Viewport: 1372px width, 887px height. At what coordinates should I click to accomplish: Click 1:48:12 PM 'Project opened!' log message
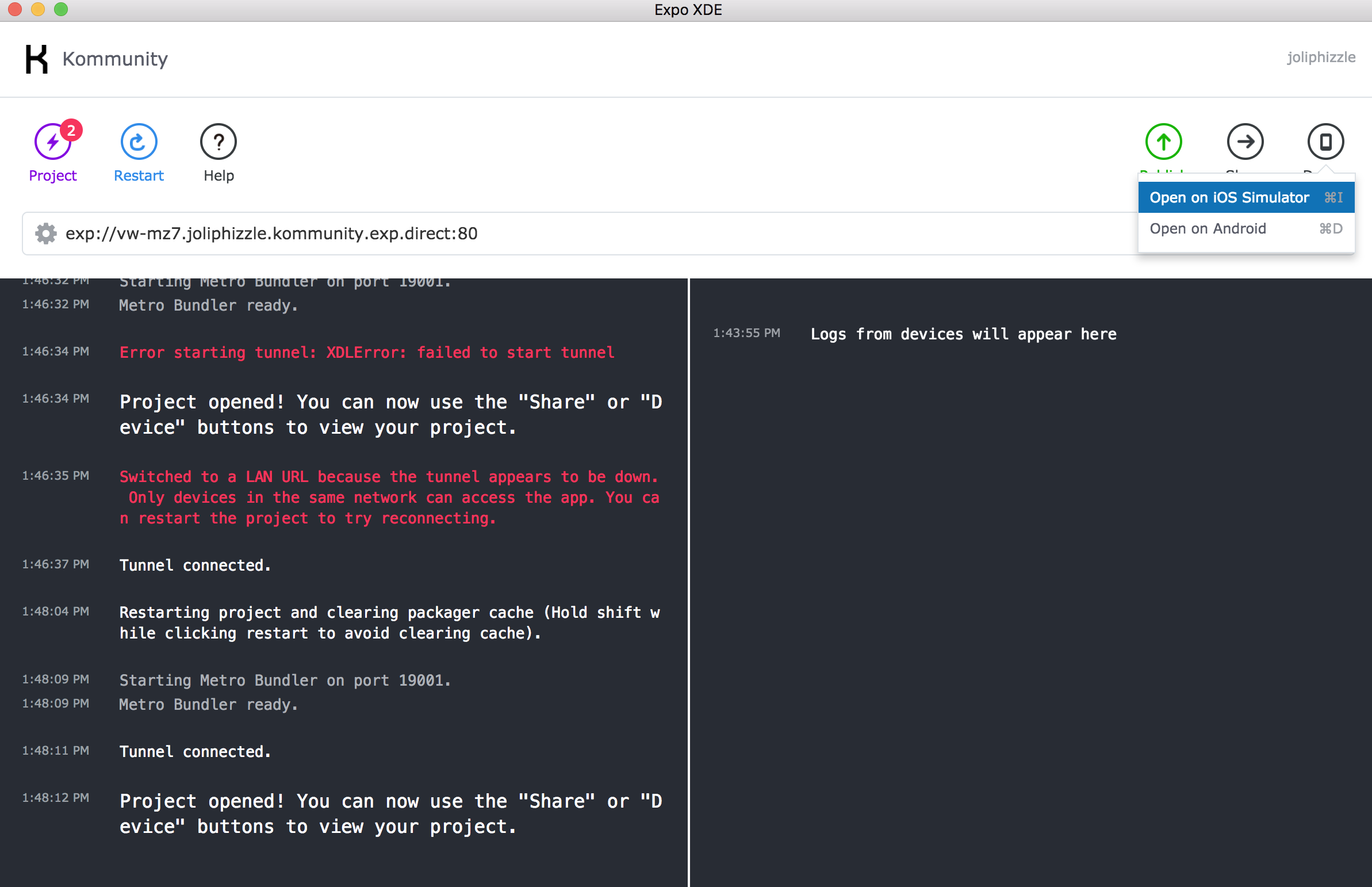(x=390, y=813)
